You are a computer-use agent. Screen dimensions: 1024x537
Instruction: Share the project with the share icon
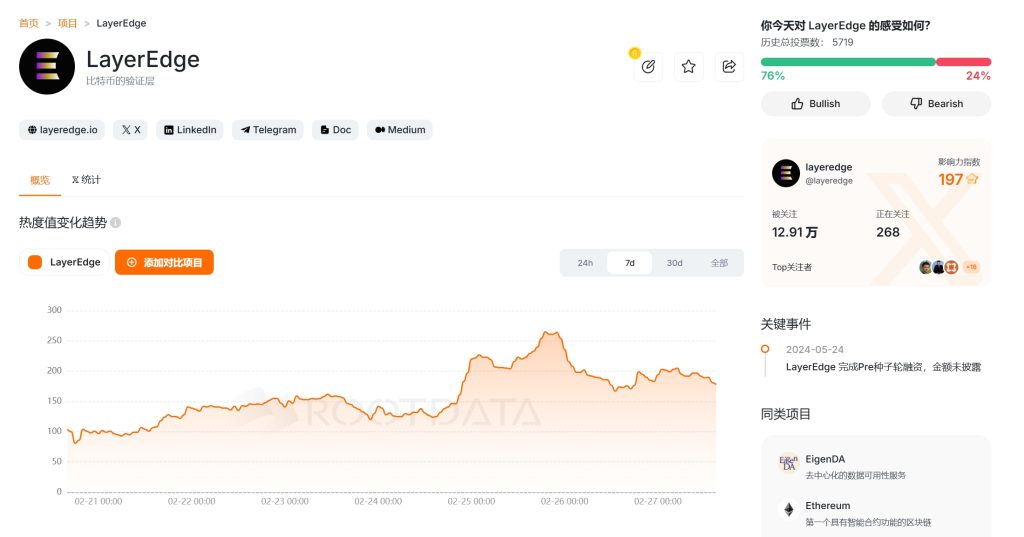729,66
